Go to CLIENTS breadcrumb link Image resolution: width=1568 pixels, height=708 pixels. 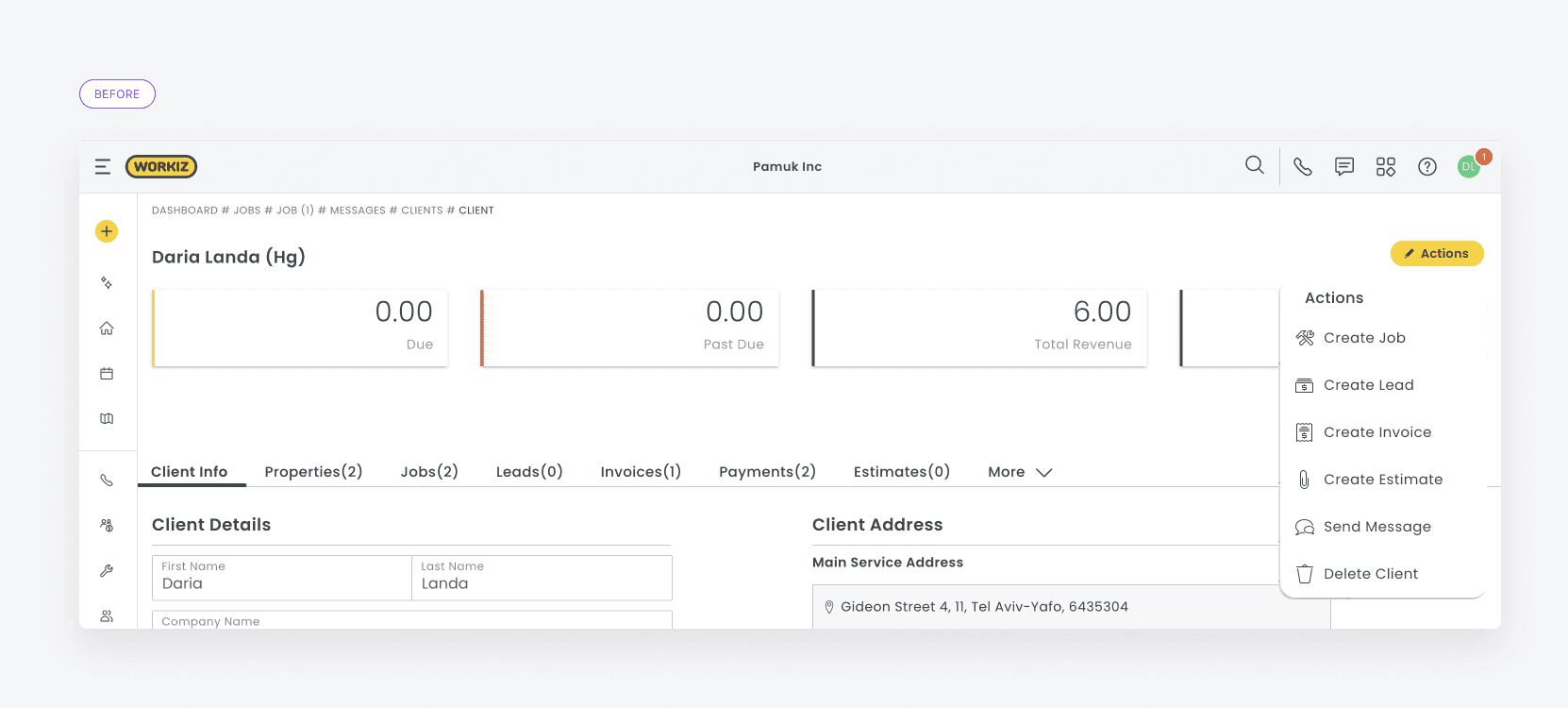[422, 211]
